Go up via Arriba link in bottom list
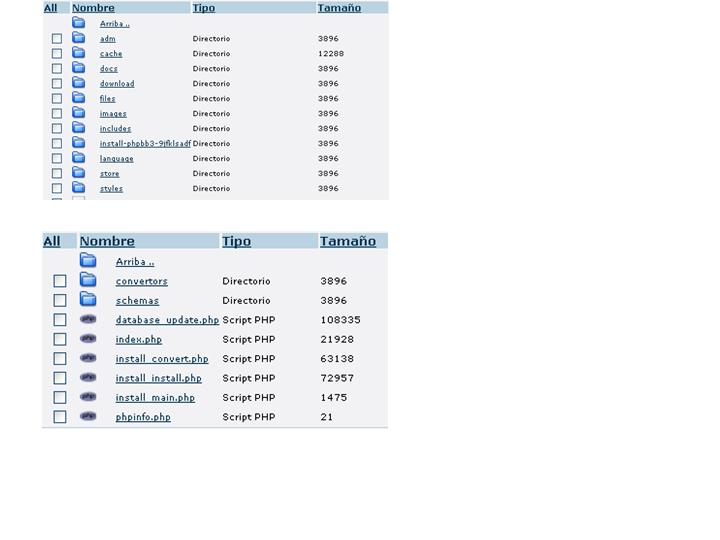Screen dimensions: 720x540 135,262
